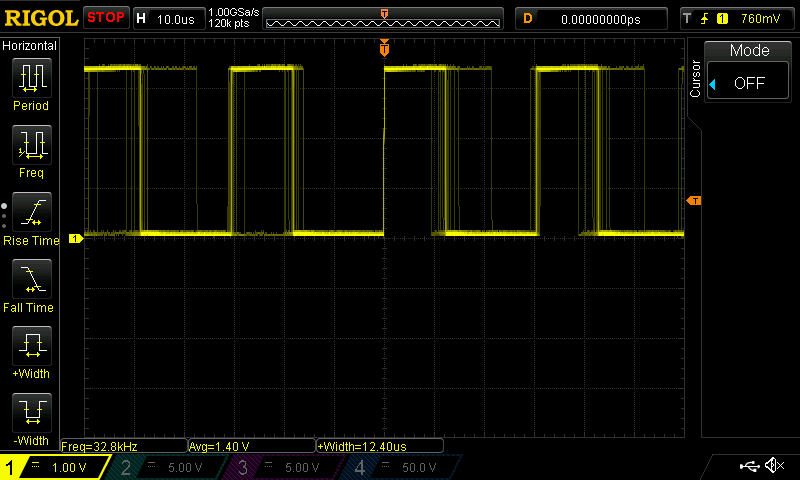Click the USB connection icon
Image resolution: width=800 pixels, height=480 pixels.
(x=749, y=466)
